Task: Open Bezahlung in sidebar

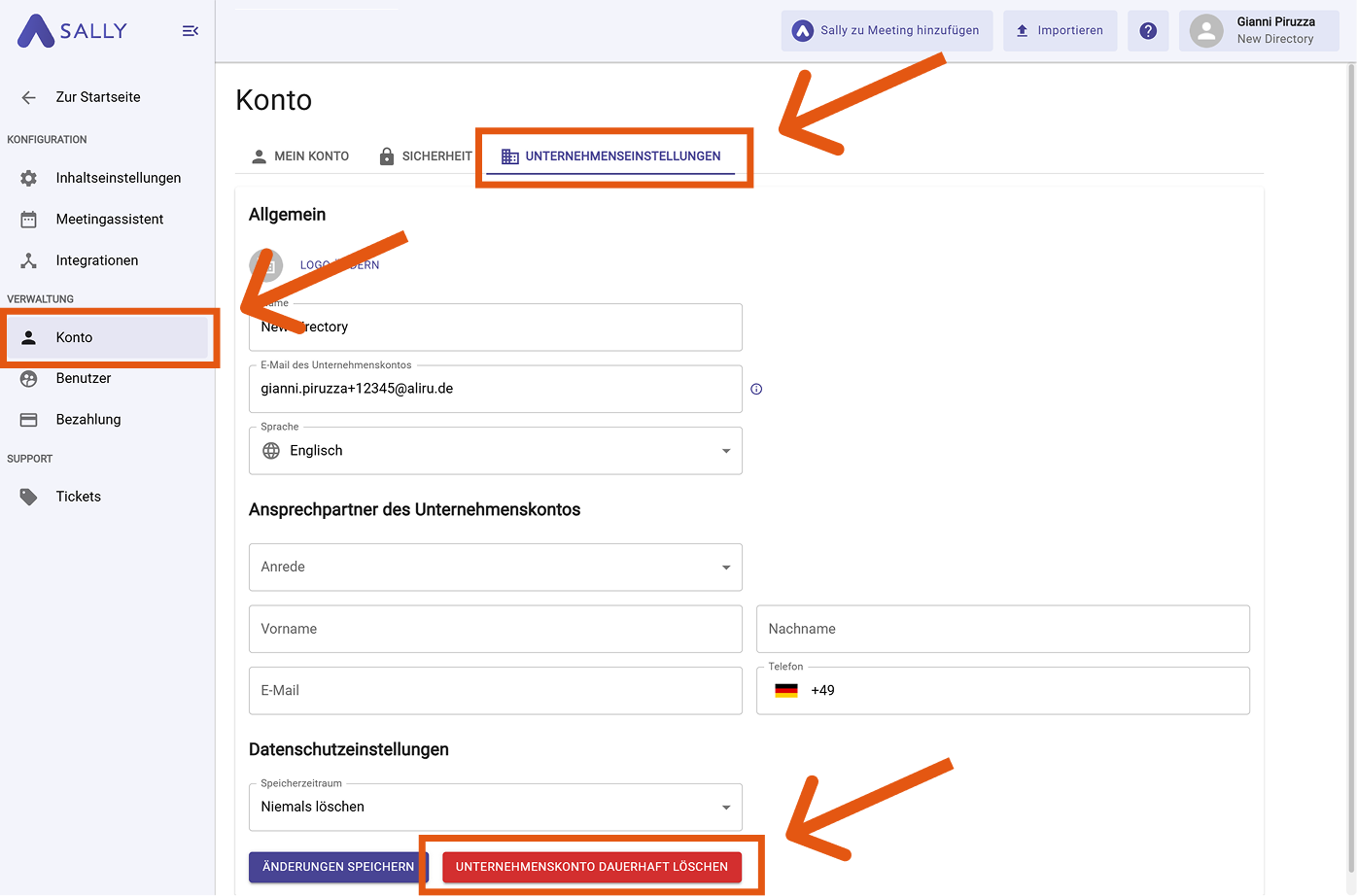Action: (107, 420)
